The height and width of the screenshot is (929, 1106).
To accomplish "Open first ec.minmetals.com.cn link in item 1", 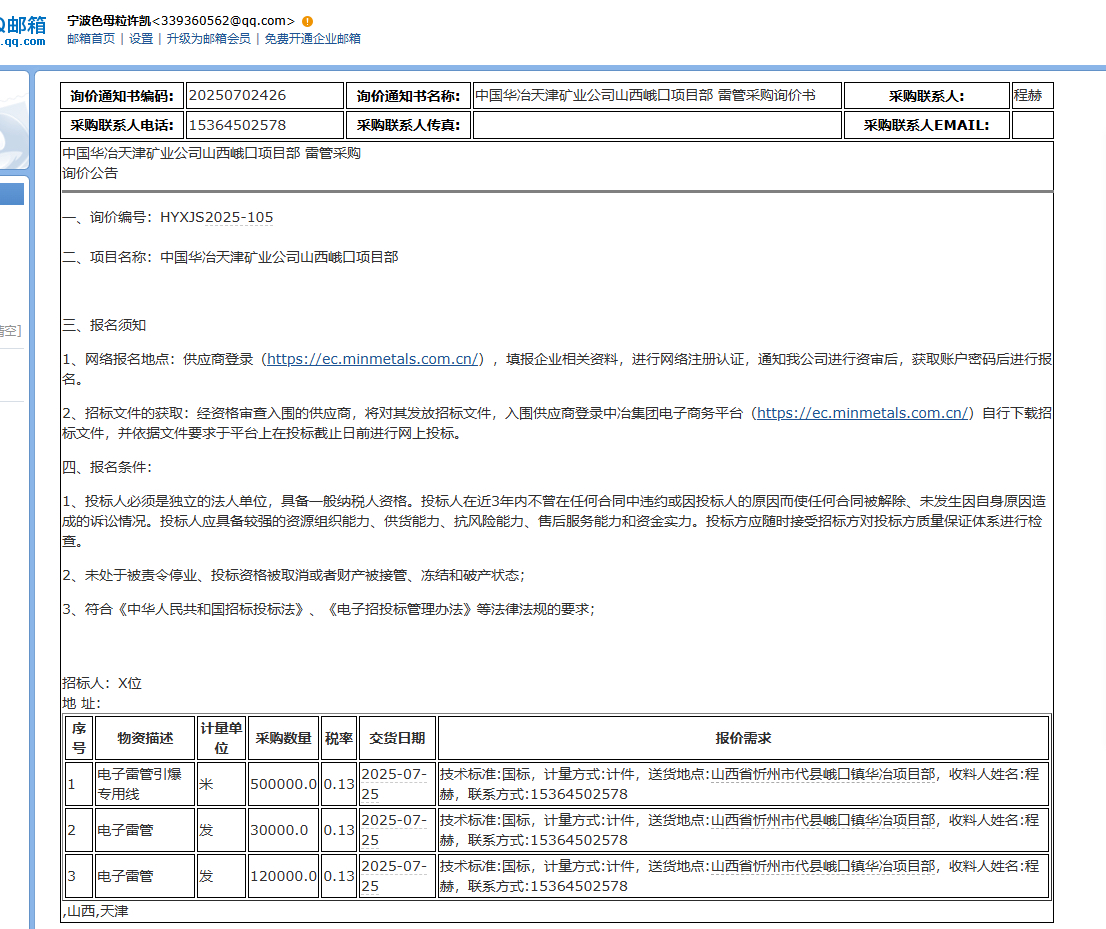I will pyautogui.click(x=373, y=359).
